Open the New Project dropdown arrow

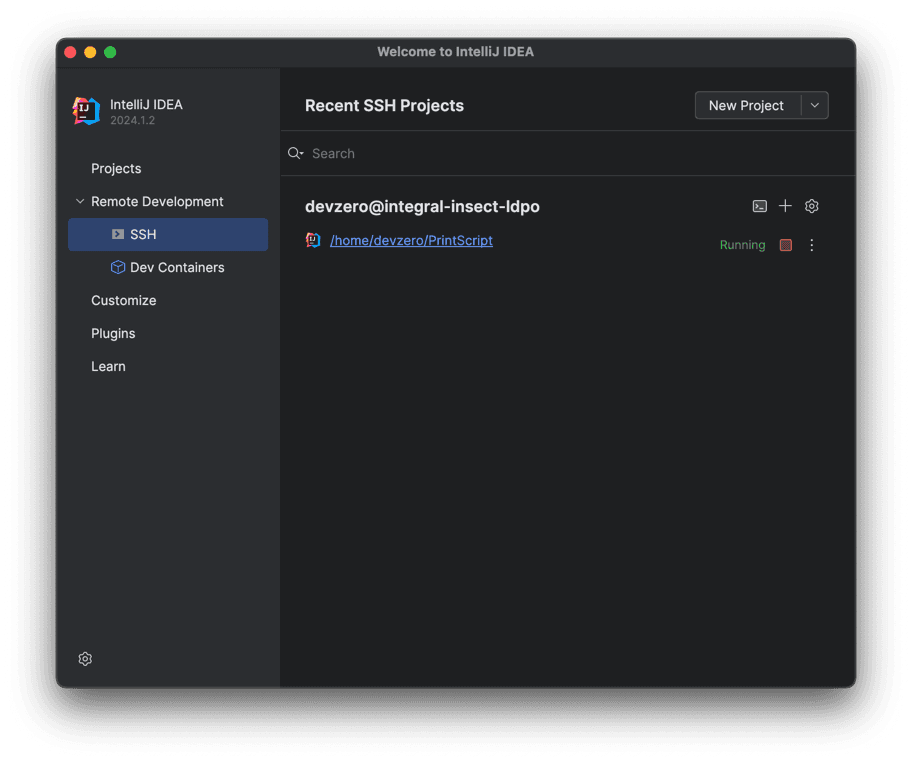tap(815, 105)
